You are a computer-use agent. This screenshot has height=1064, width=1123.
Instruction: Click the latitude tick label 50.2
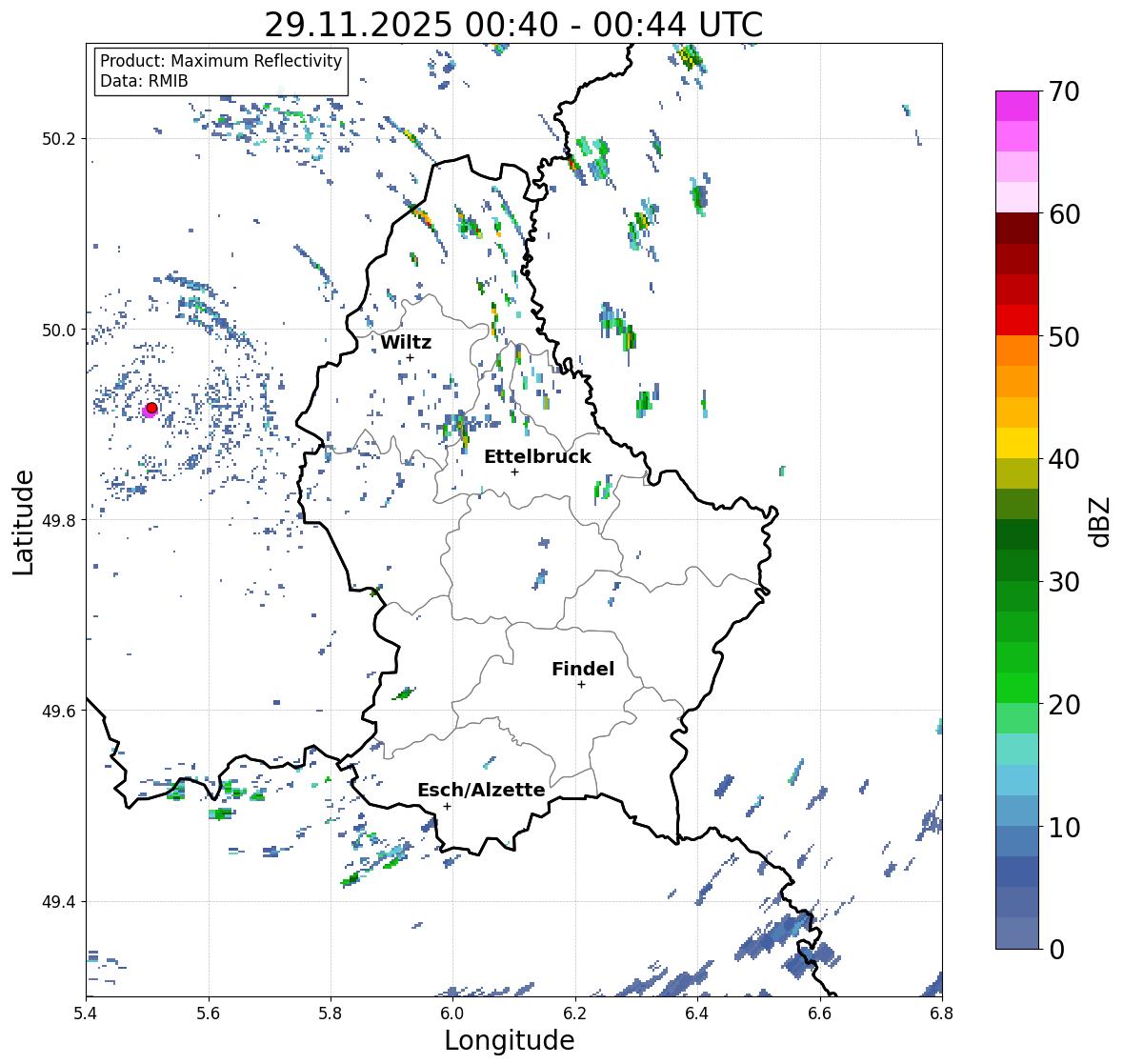(x=58, y=139)
